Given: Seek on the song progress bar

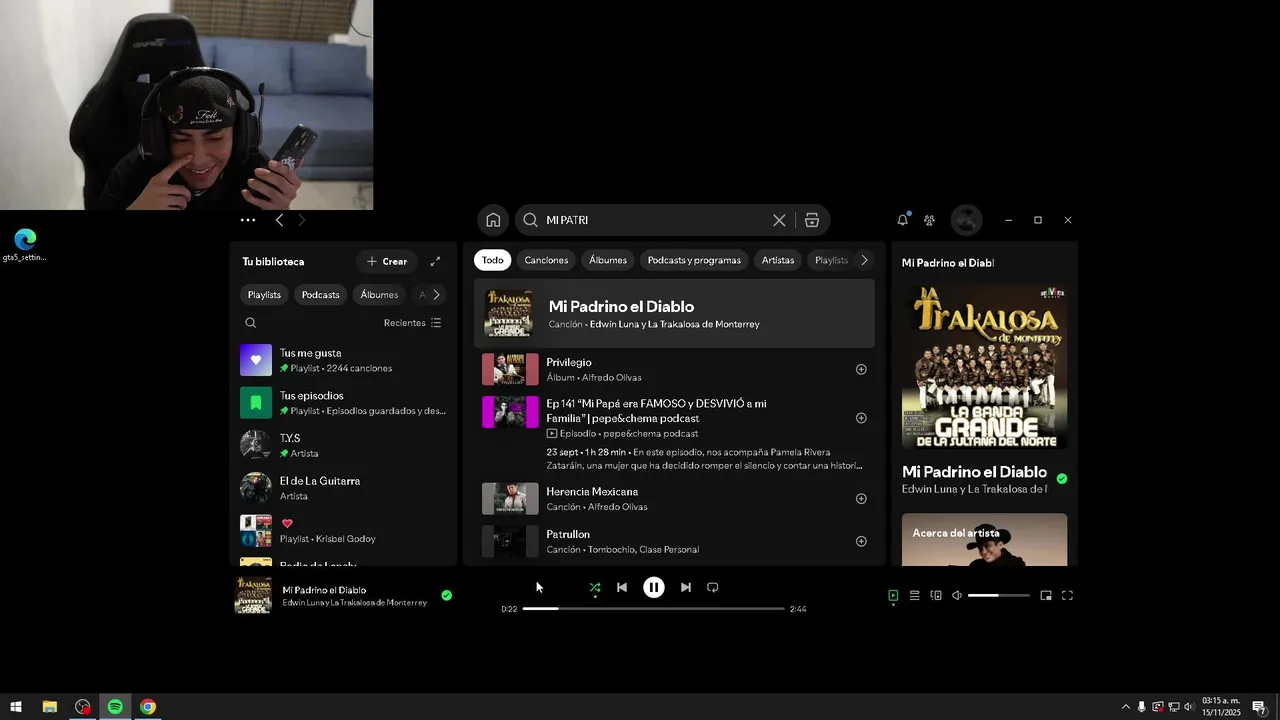Looking at the screenshot, I should click(653, 608).
